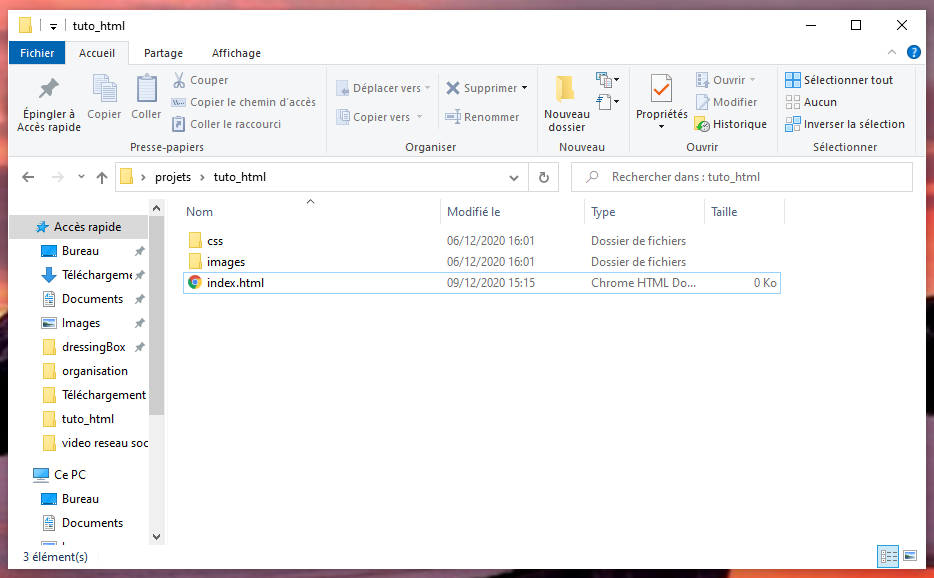Switch to the Affichage tab
This screenshot has width=934, height=578.
coord(236,53)
